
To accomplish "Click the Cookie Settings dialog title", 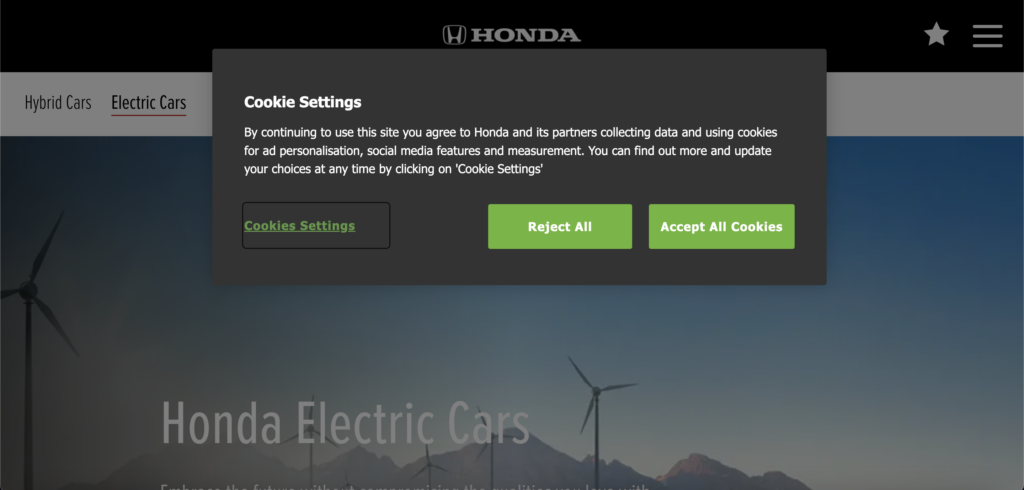I will tap(302, 102).
